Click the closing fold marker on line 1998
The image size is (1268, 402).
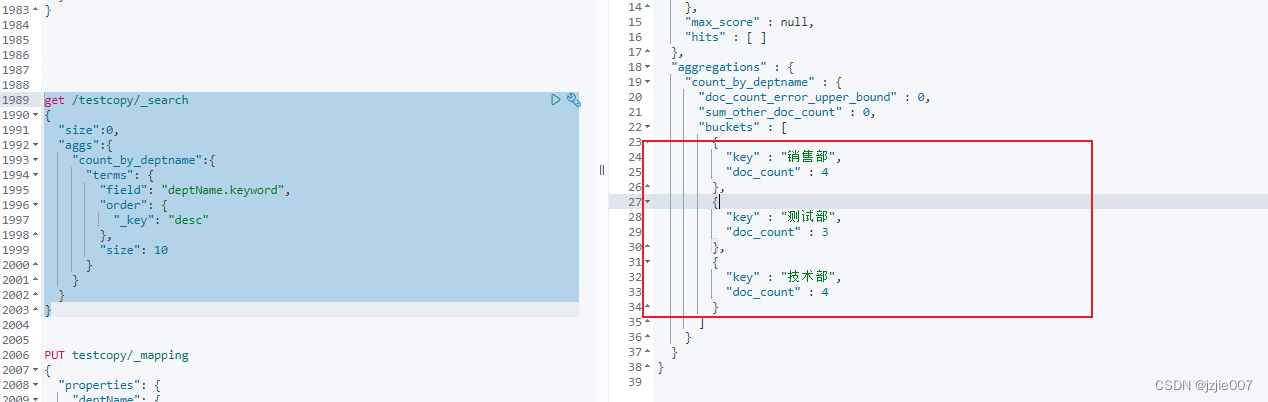(x=37, y=235)
